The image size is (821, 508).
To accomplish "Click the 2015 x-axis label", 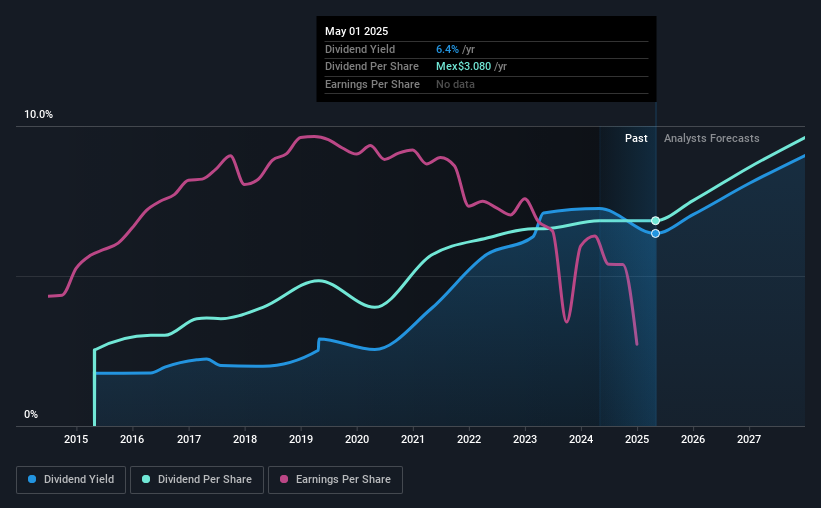I will click(76, 439).
